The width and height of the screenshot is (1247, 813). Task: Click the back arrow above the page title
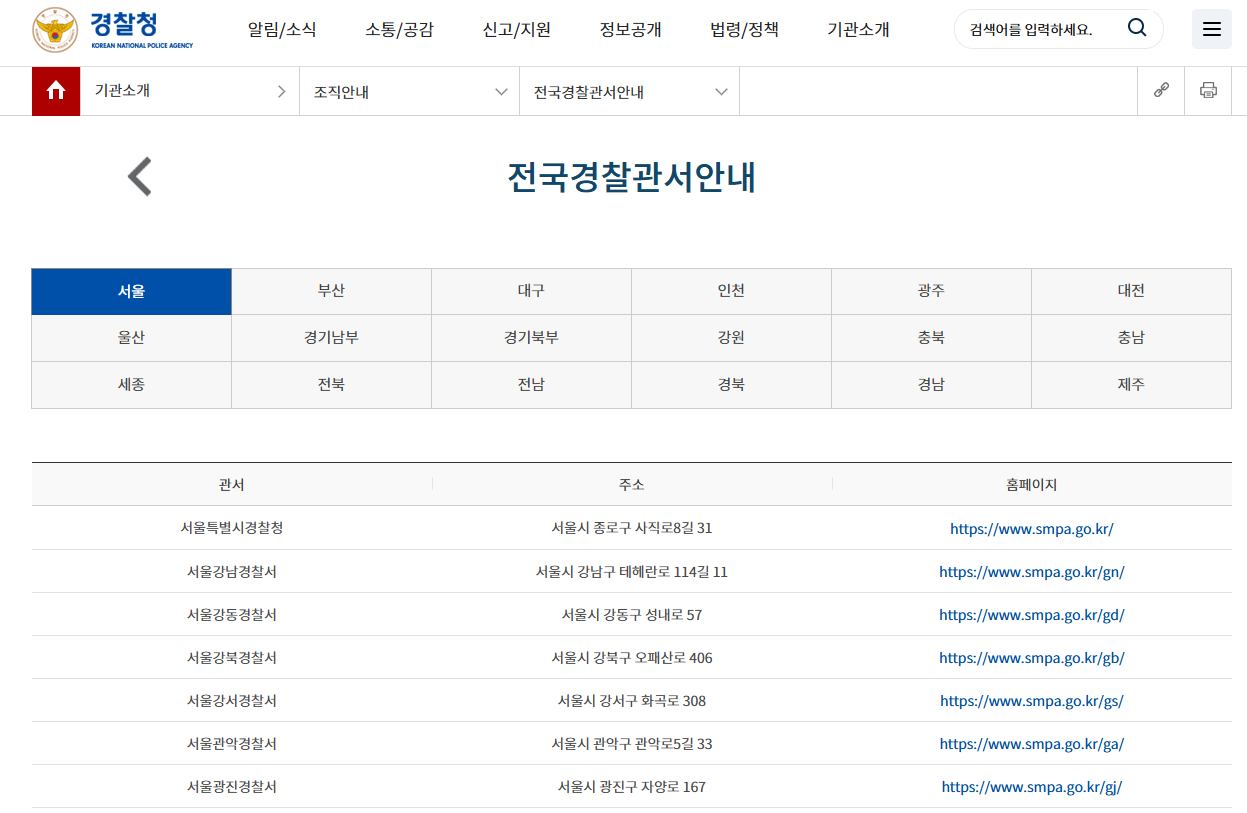[139, 176]
